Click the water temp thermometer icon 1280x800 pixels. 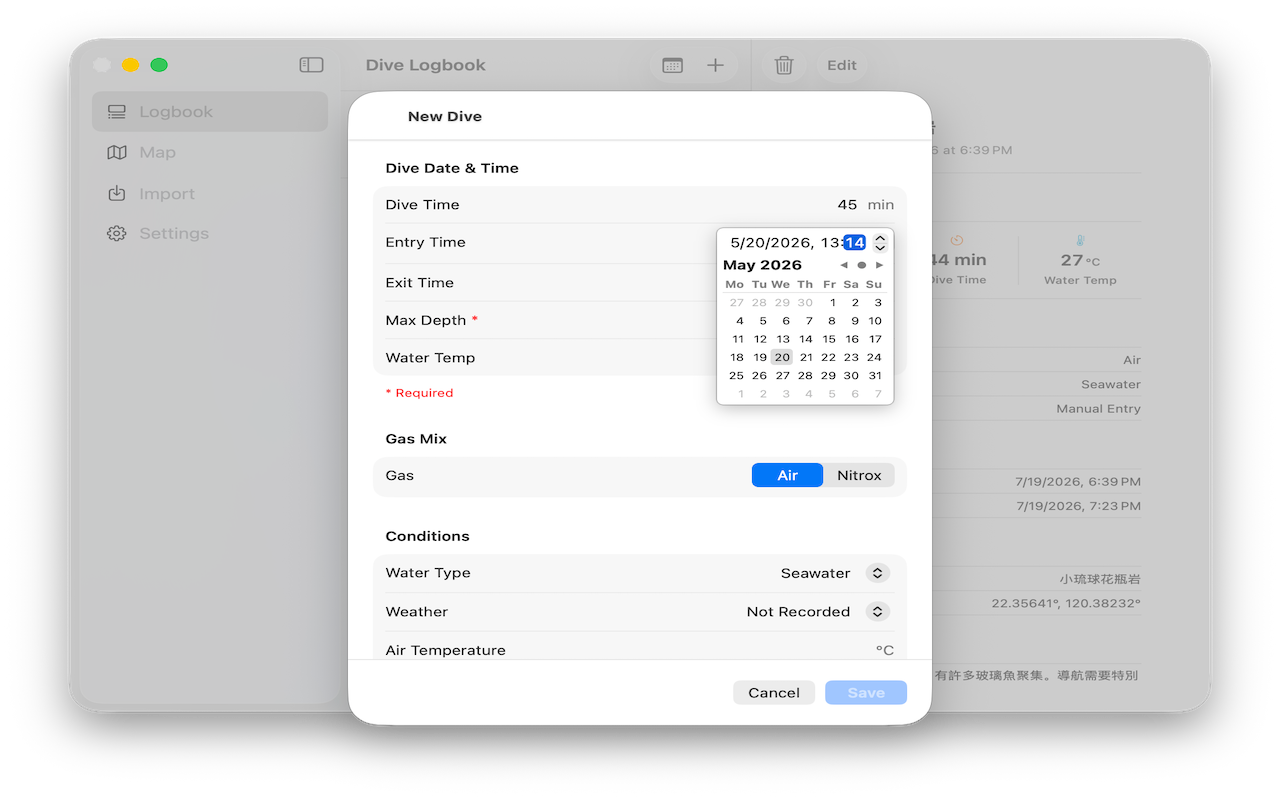tap(1081, 240)
